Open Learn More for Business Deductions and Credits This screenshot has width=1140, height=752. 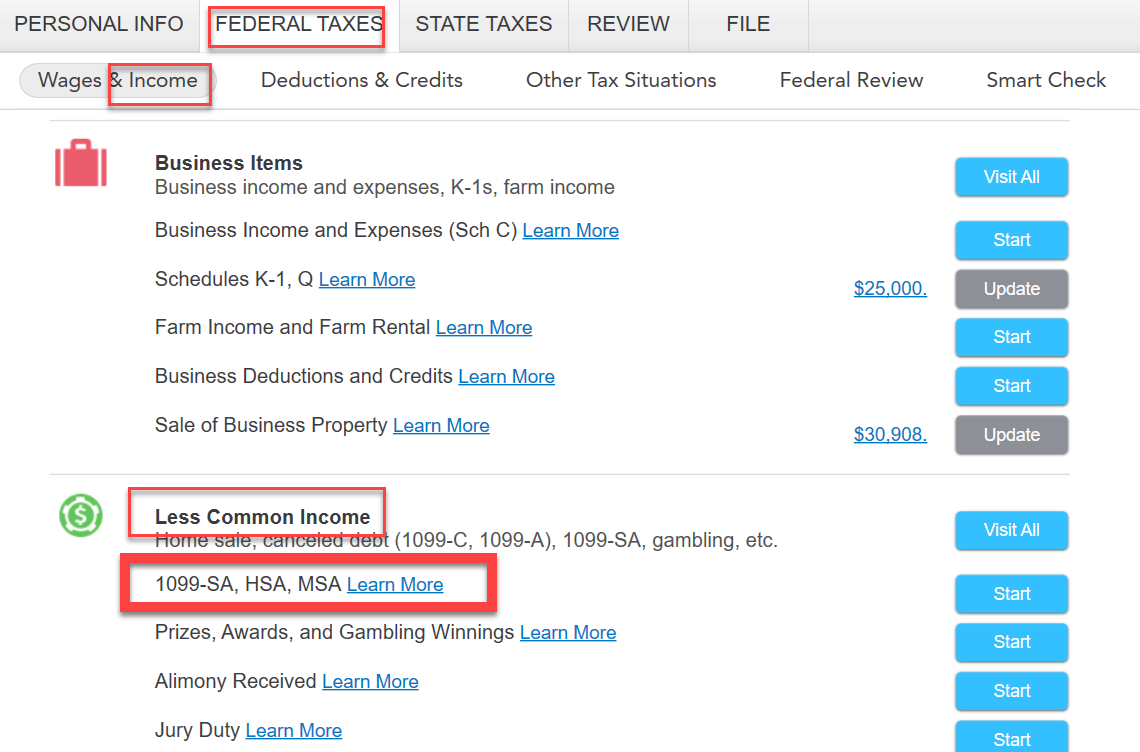506,377
